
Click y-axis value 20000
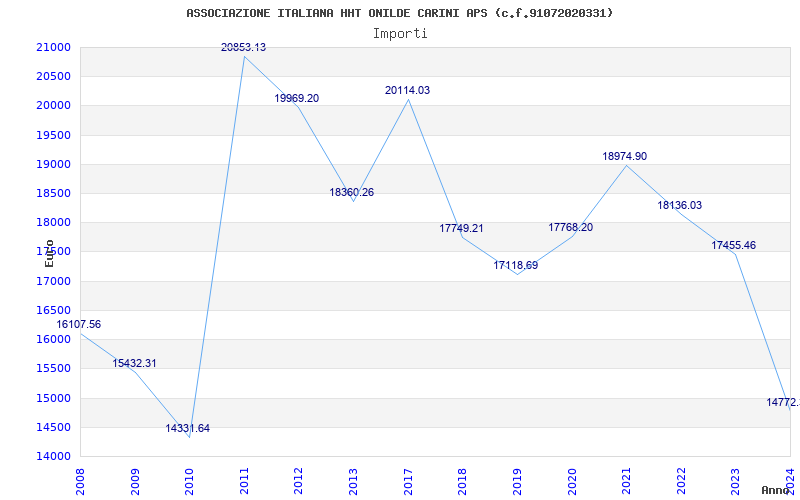53,106
